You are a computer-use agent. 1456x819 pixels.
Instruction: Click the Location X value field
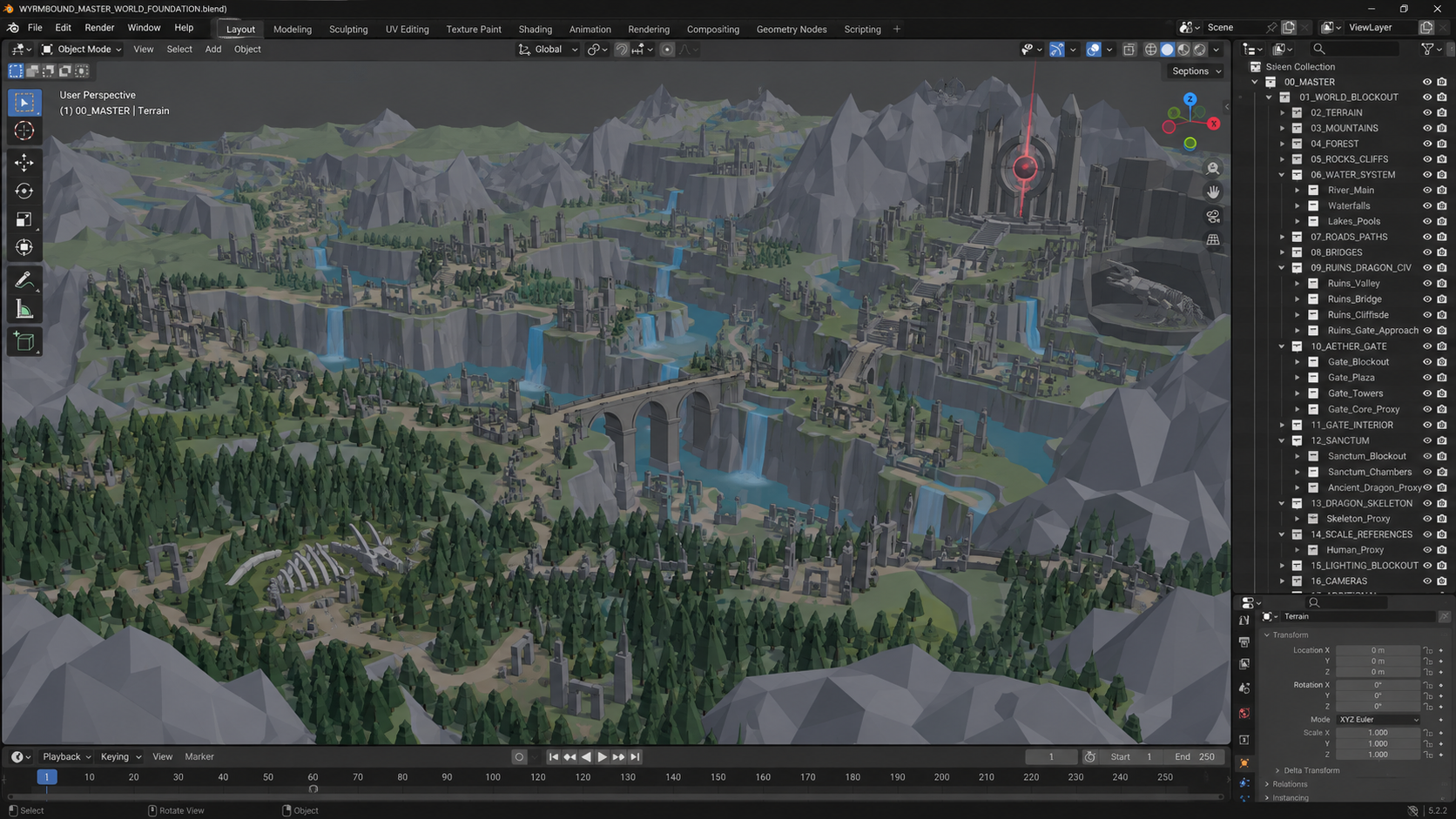point(1378,650)
